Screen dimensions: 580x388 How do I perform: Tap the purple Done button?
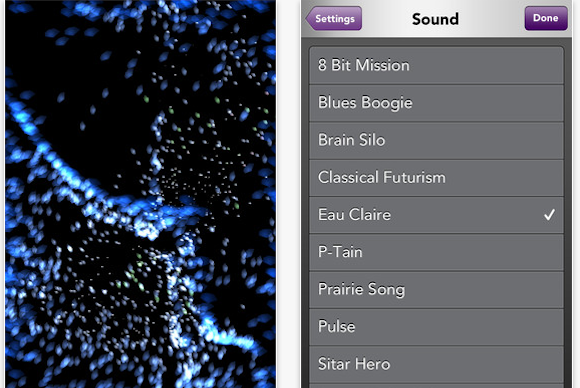coord(546,18)
